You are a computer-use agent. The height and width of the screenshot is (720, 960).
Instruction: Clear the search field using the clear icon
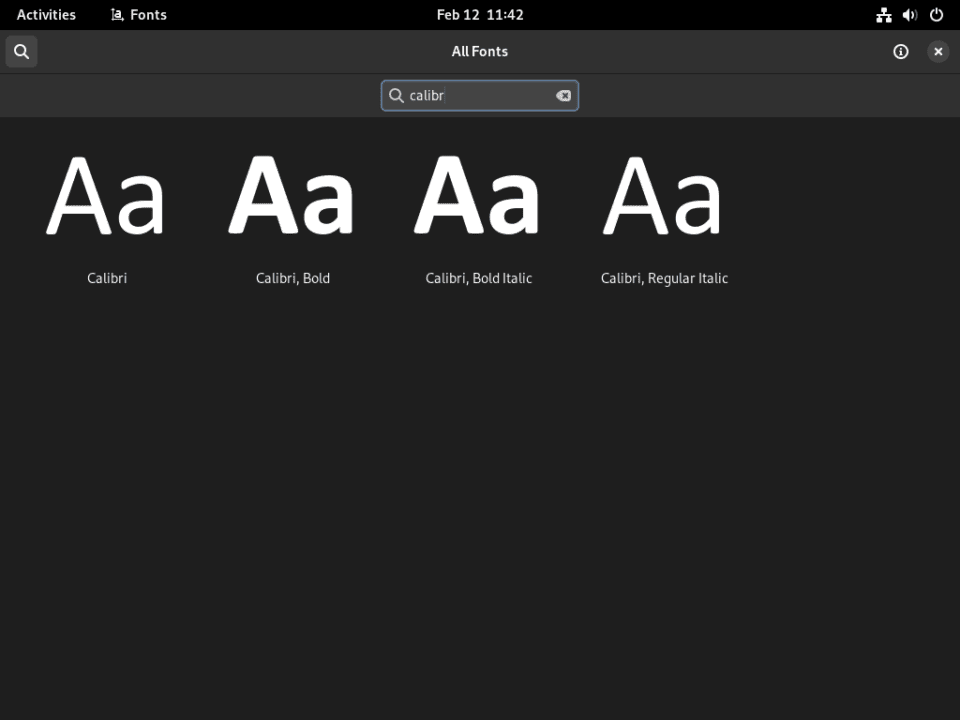pyautogui.click(x=563, y=95)
